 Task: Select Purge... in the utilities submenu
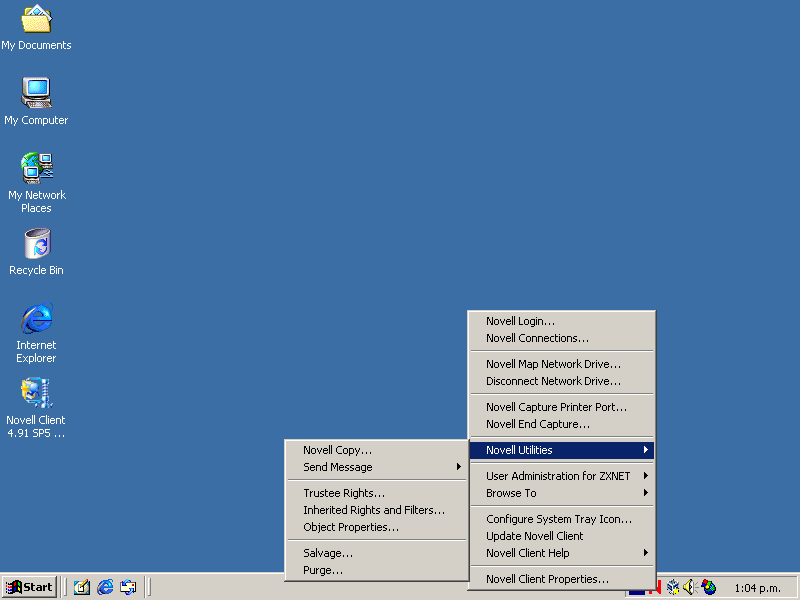tap(377, 570)
